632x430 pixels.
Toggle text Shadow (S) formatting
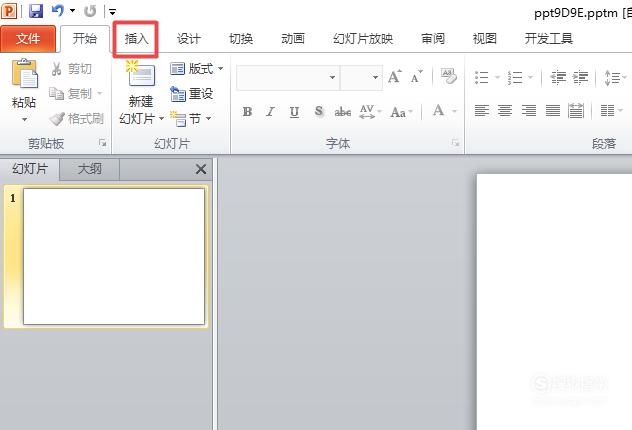(319, 111)
